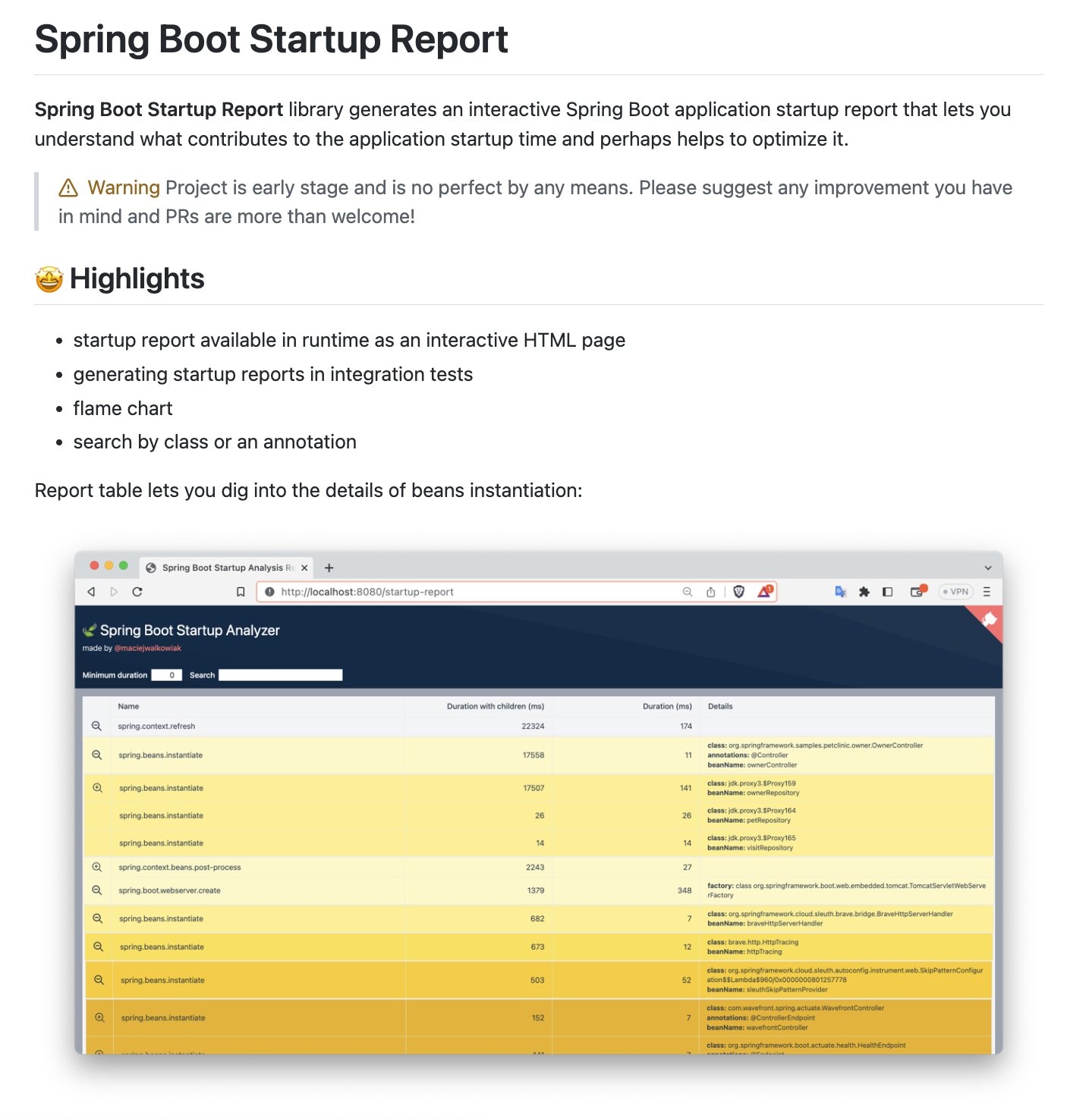Image resolution: width=1070 pixels, height=1120 pixels.
Task: Click the Spring Boot Startup Analyzer title
Action: click(190, 630)
